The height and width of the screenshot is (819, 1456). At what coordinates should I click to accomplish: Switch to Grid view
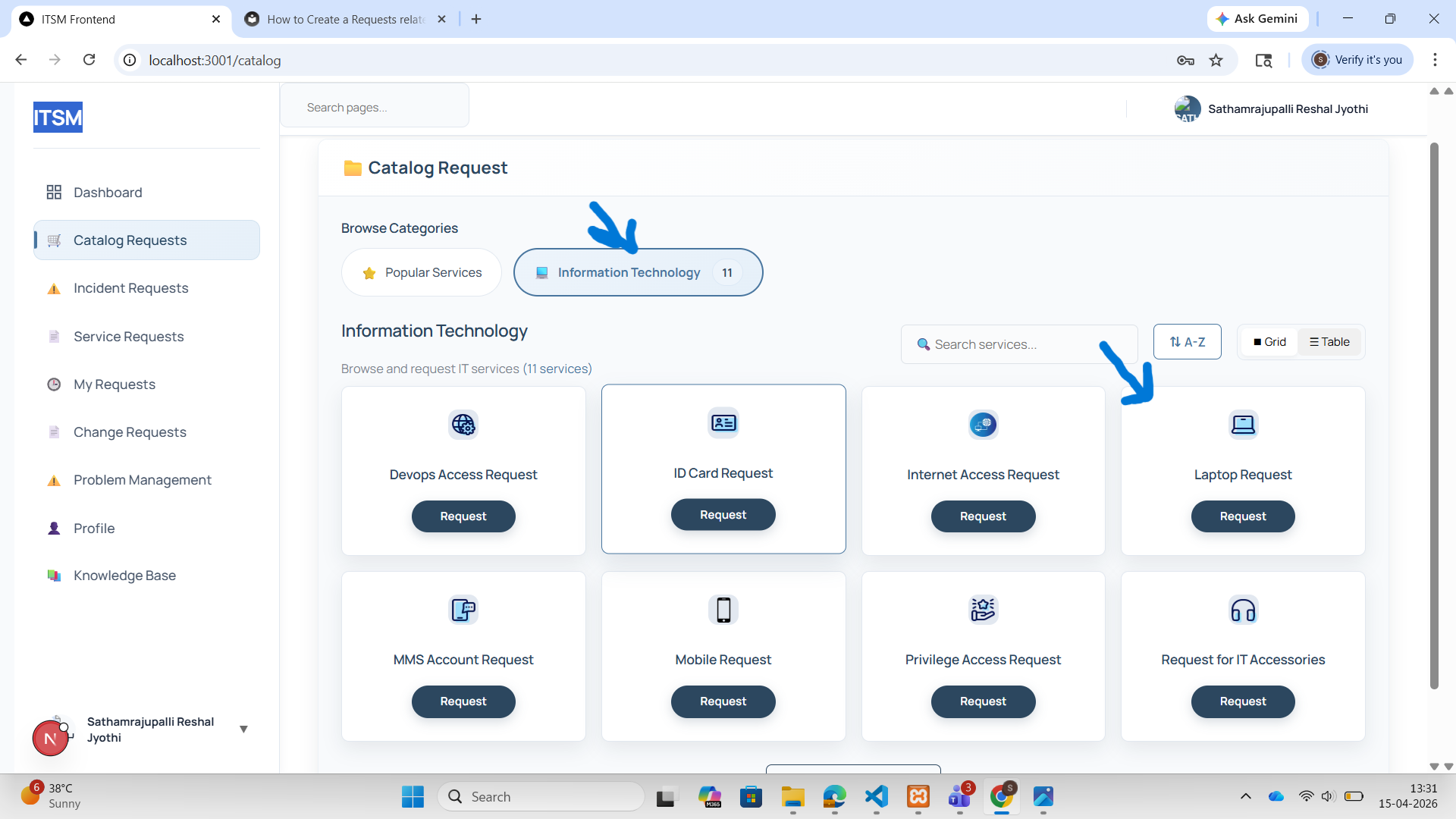click(1270, 342)
